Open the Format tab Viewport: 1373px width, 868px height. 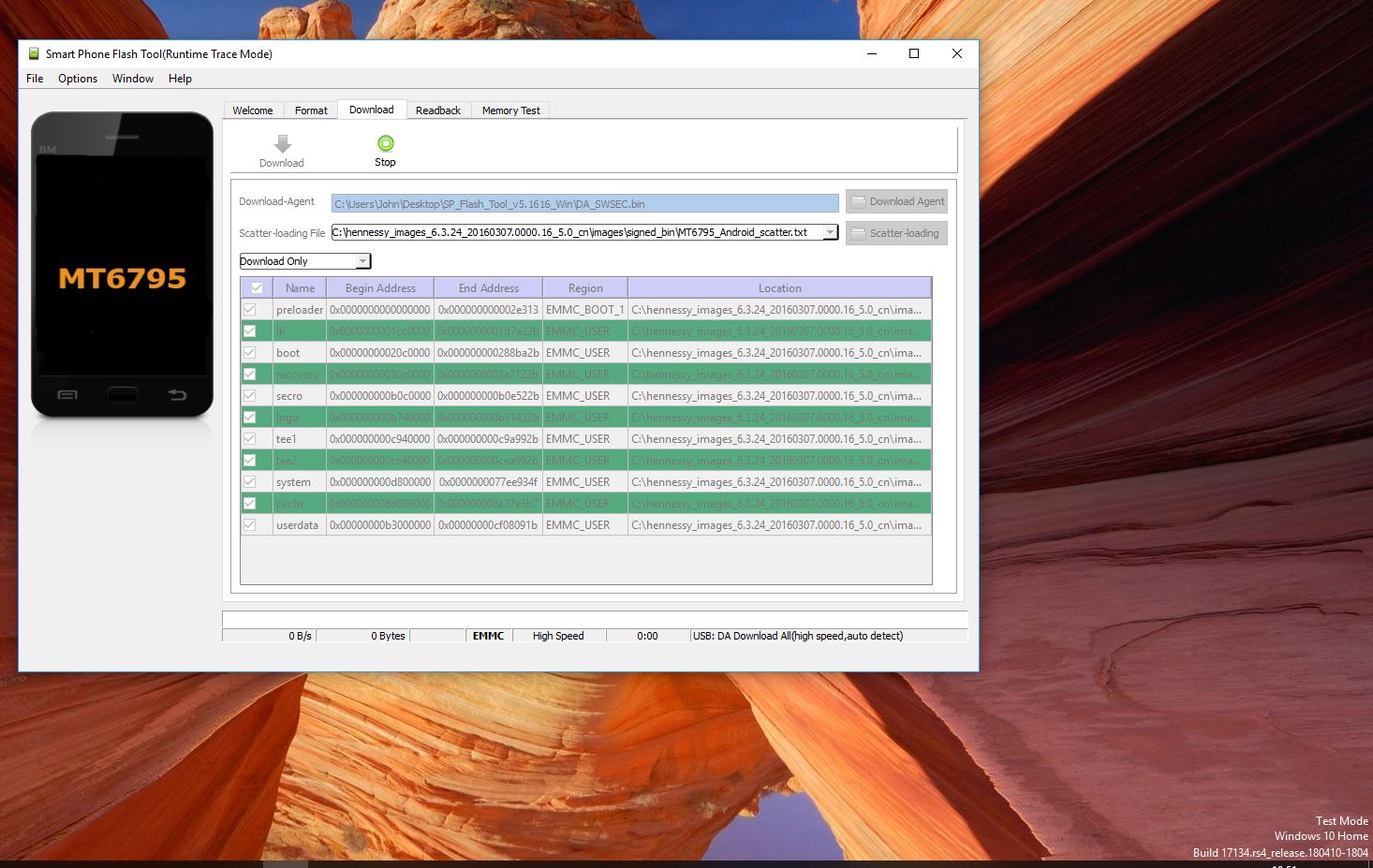(311, 110)
